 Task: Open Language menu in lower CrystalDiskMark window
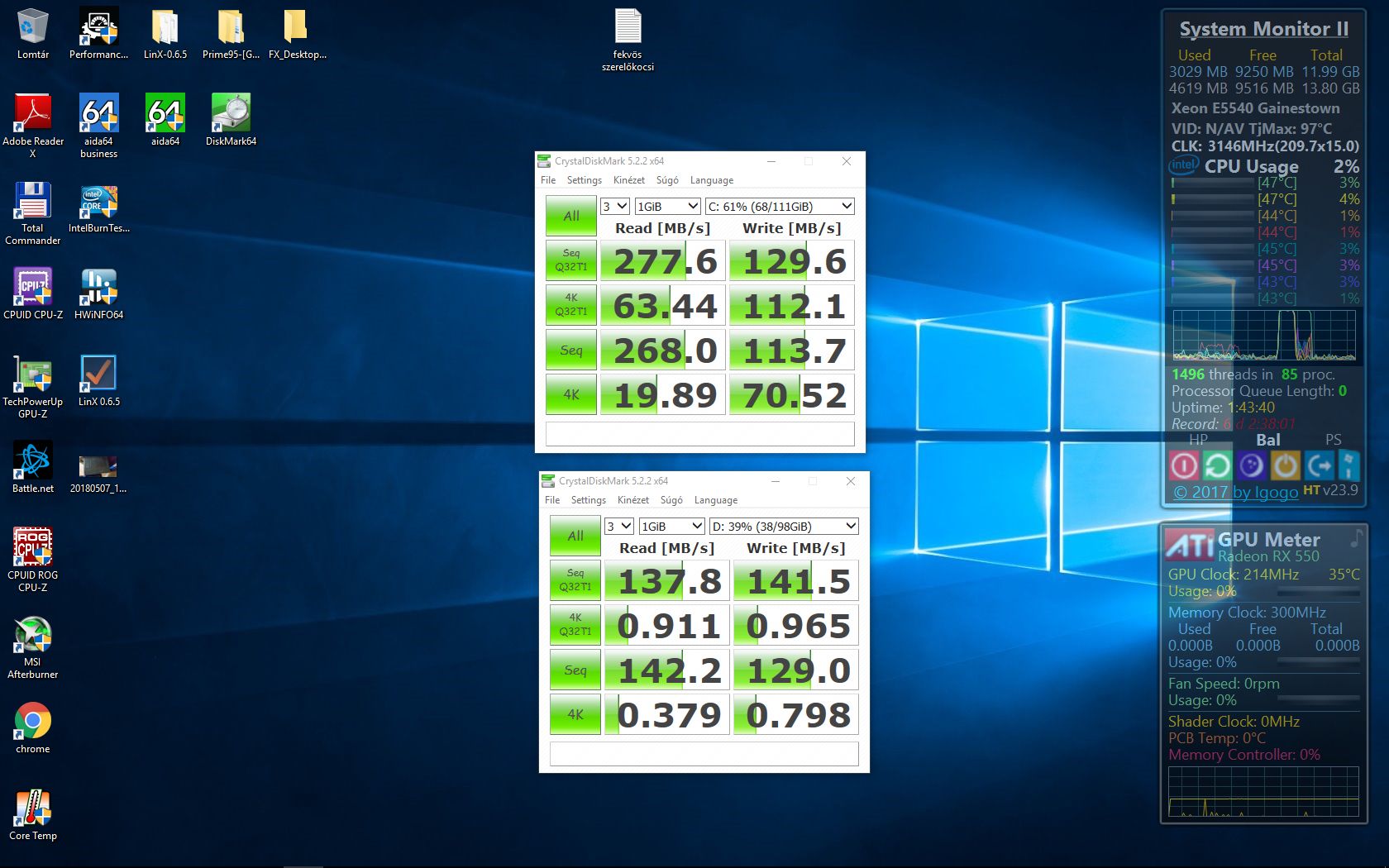click(x=715, y=500)
